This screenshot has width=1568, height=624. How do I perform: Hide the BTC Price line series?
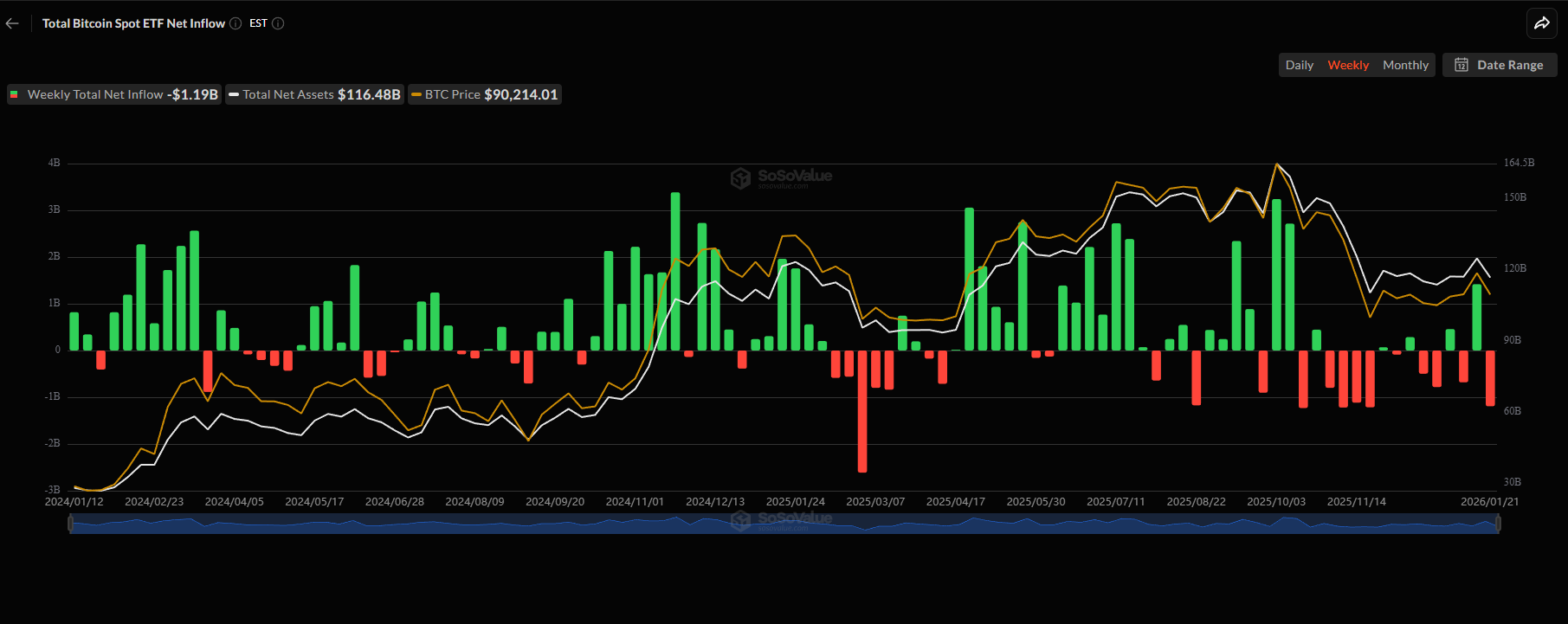pyautogui.click(x=485, y=94)
